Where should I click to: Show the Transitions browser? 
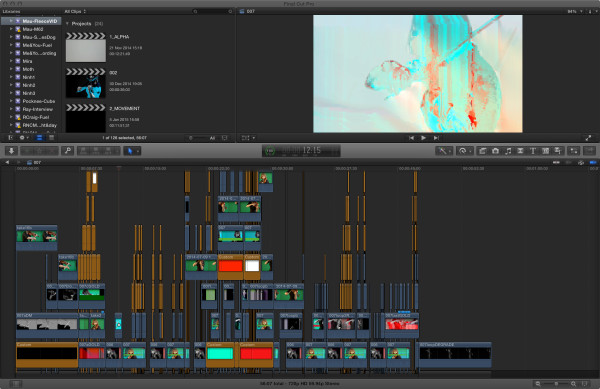pos(520,151)
